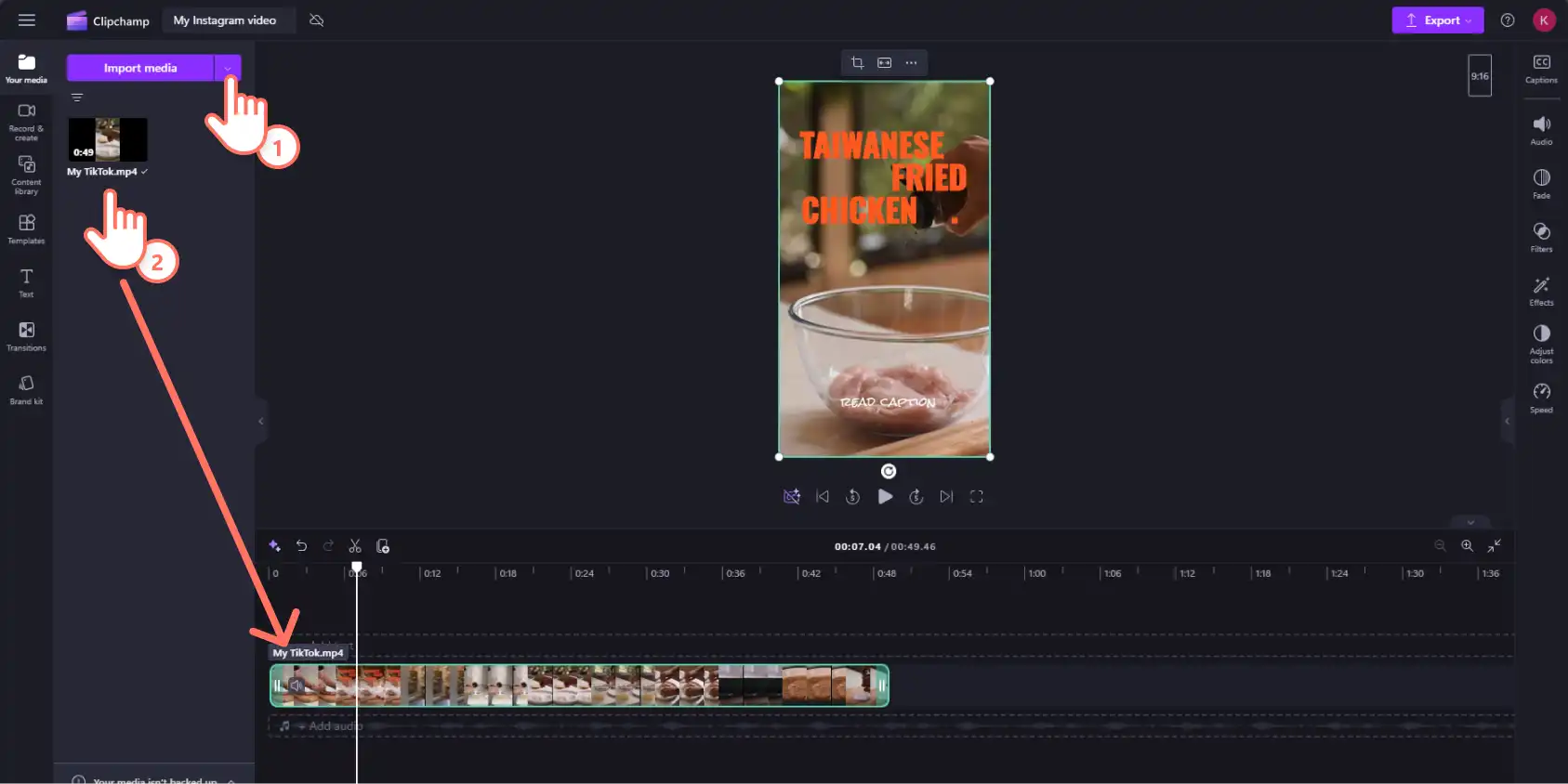Open the Fade panel
This screenshot has width=1568, height=784.
[1541, 184]
